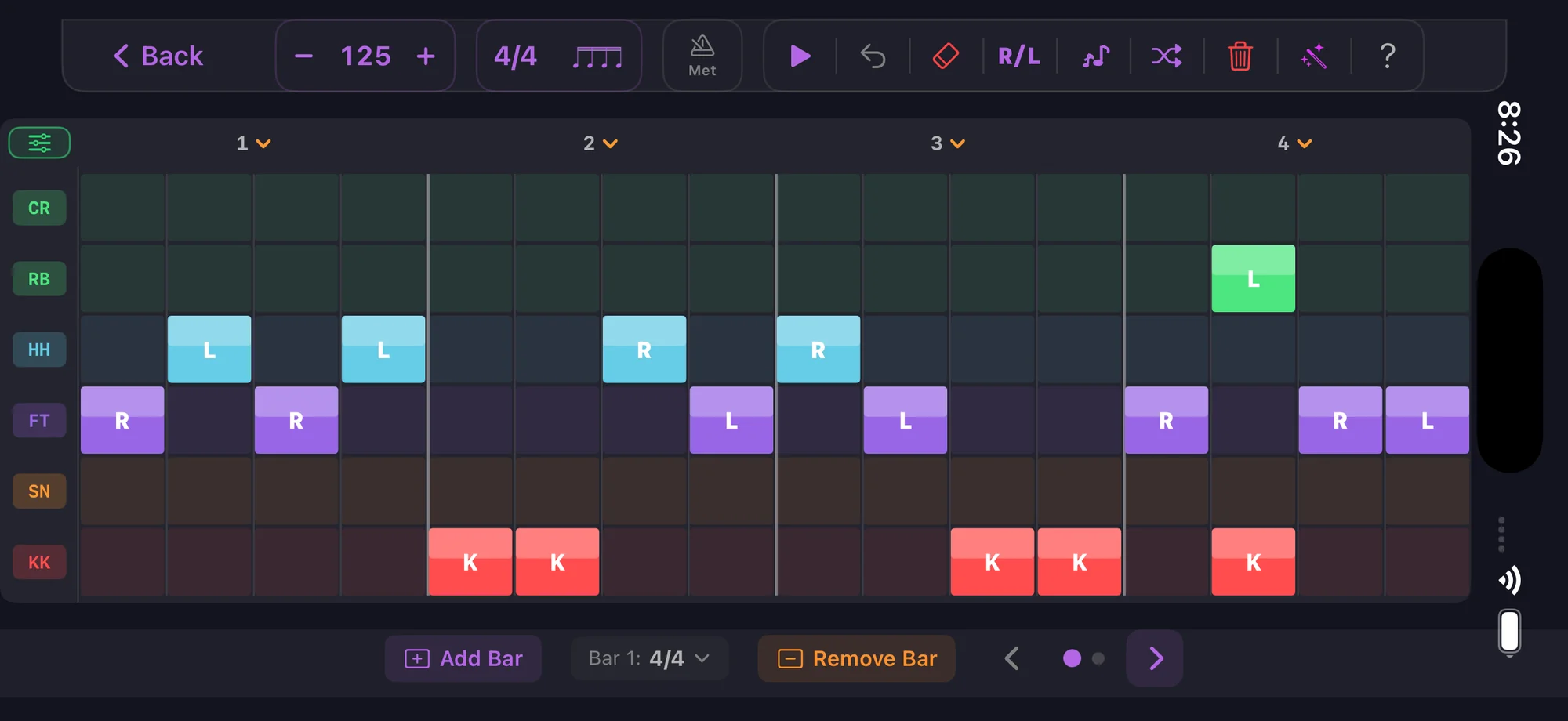Viewport: 1568px width, 721px height.
Task: Select the CR crash track label
Action: point(39,208)
